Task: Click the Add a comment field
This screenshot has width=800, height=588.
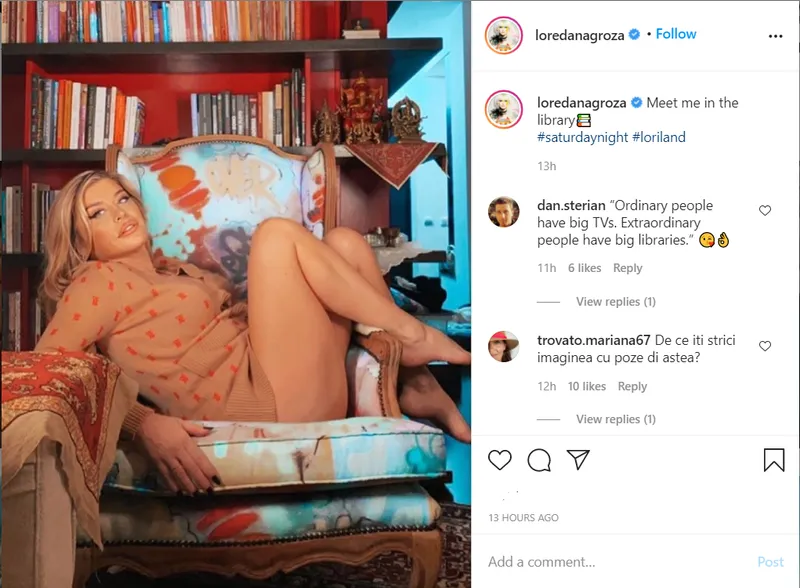Action: pyautogui.click(x=617, y=562)
